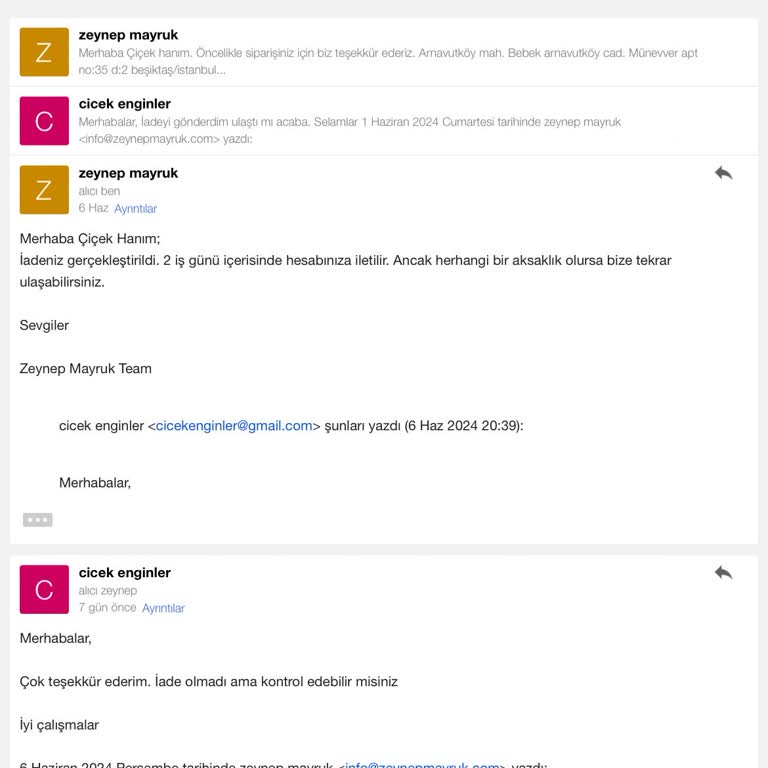Open Ayrıntılar next to 6 Haz
This screenshot has height=768, width=768.
tap(135, 209)
